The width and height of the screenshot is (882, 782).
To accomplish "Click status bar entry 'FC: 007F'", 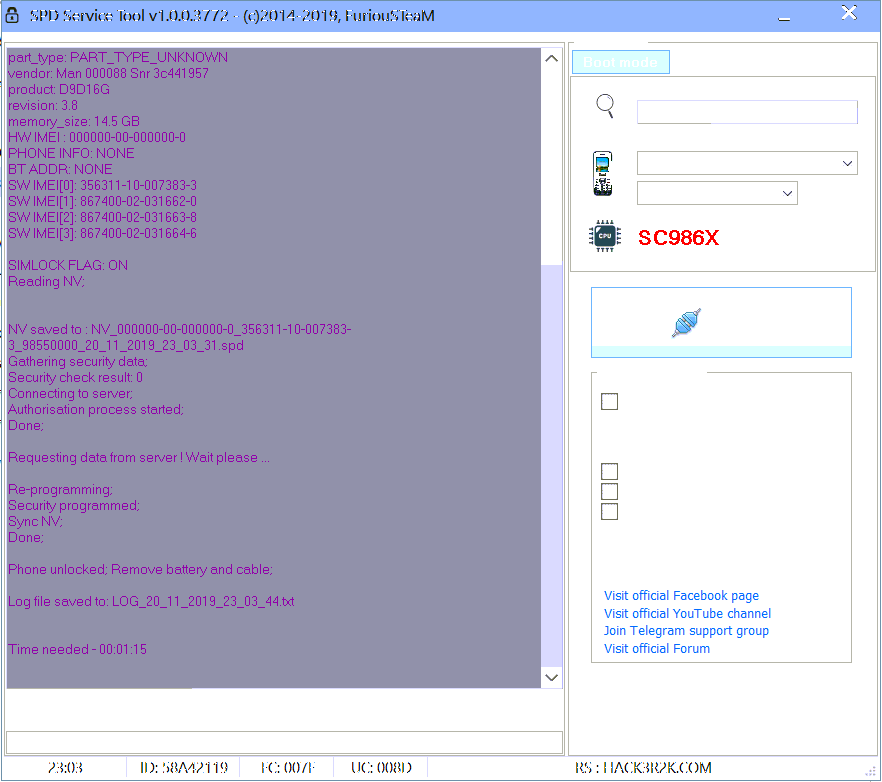I will [287, 768].
